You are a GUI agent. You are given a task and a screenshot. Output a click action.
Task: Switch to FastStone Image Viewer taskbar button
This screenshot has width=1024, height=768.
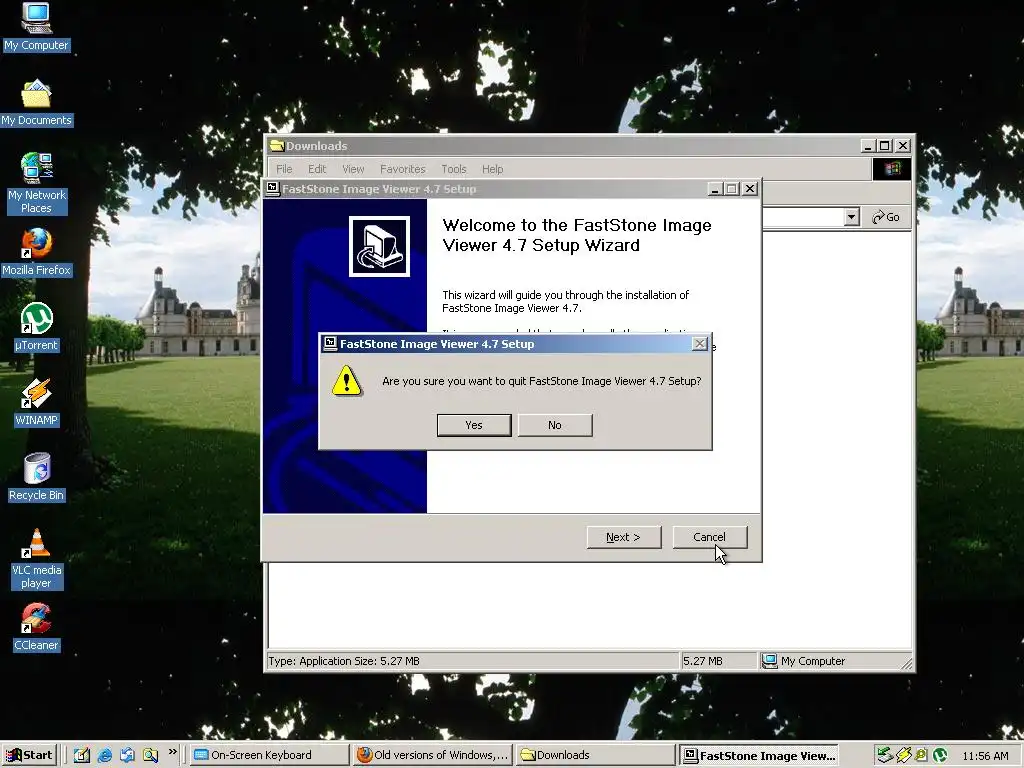(x=758, y=756)
